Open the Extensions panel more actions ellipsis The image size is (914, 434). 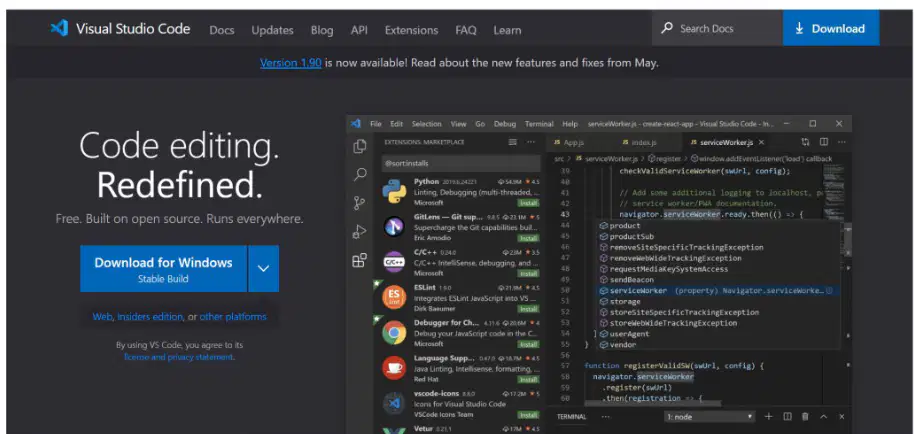pos(530,142)
